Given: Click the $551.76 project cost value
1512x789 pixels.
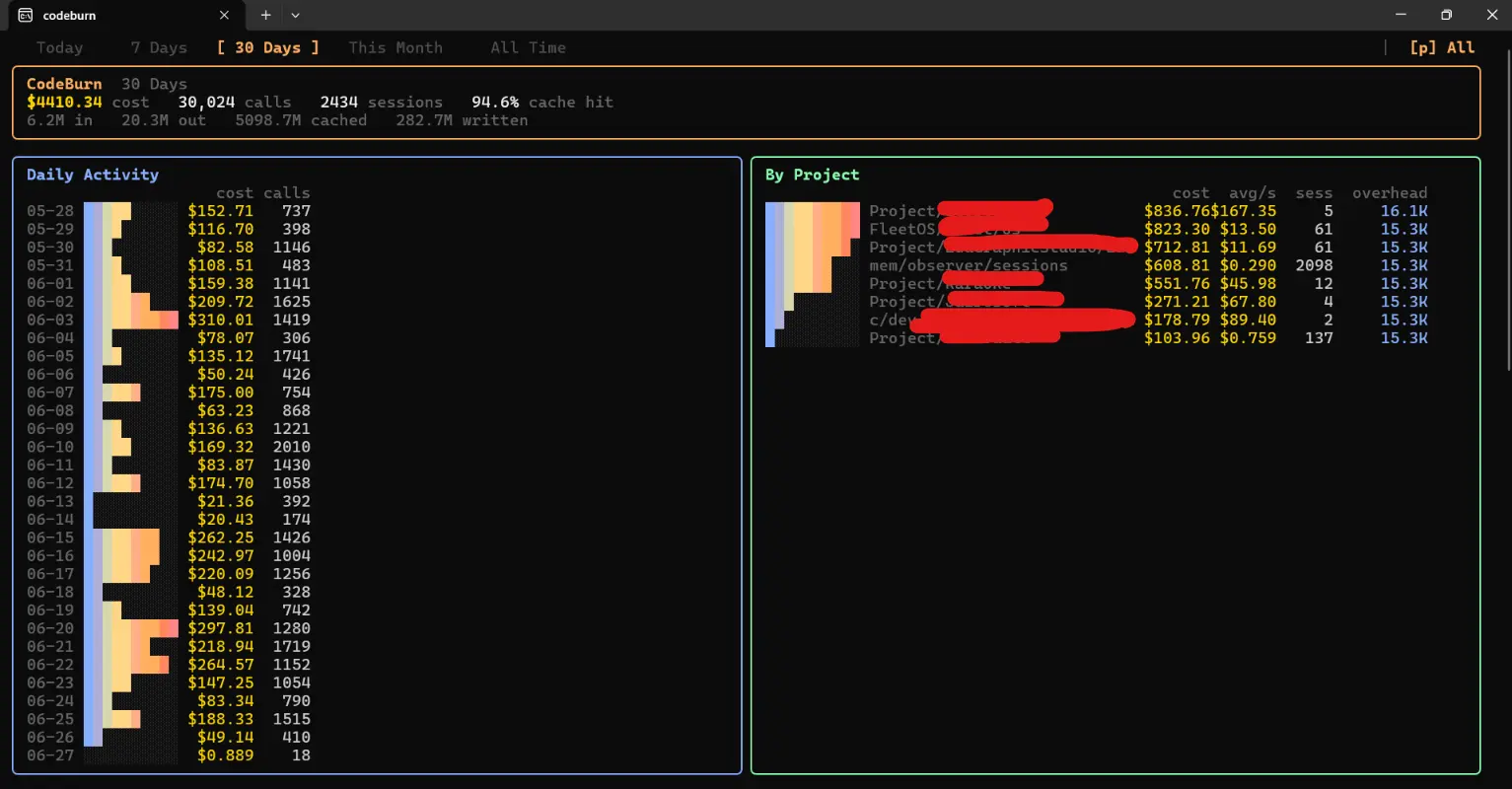Looking at the screenshot, I should tap(1178, 283).
